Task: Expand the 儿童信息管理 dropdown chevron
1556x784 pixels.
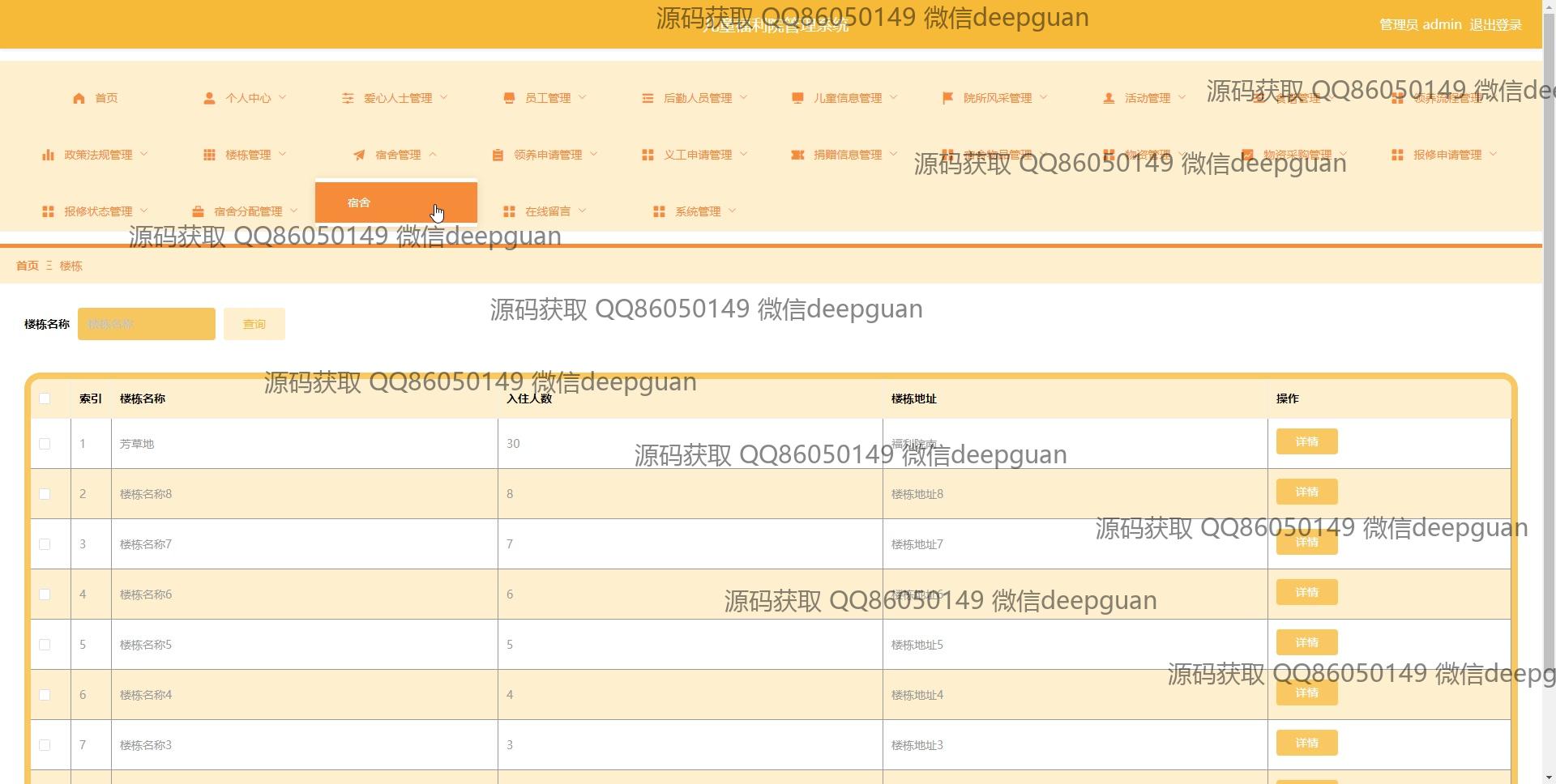Action: [x=894, y=98]
